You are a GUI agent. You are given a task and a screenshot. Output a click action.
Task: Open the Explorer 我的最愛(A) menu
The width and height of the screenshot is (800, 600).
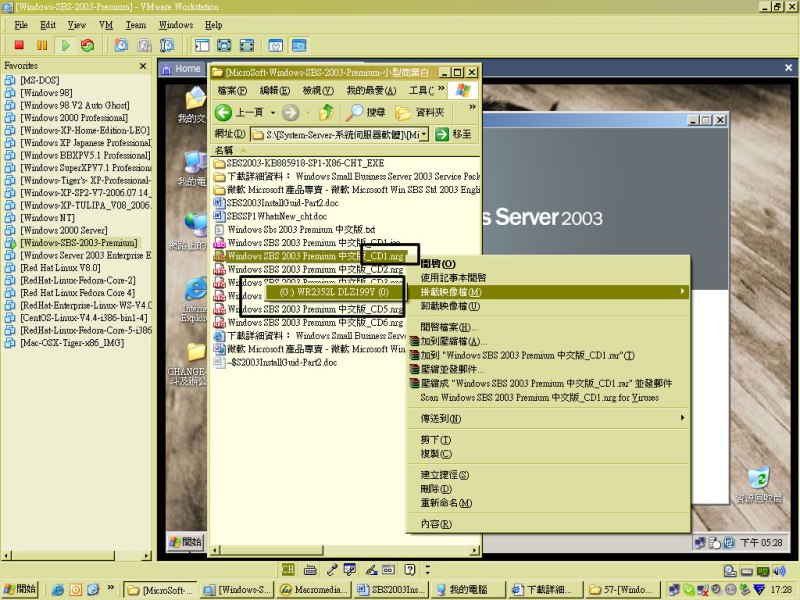371,90
